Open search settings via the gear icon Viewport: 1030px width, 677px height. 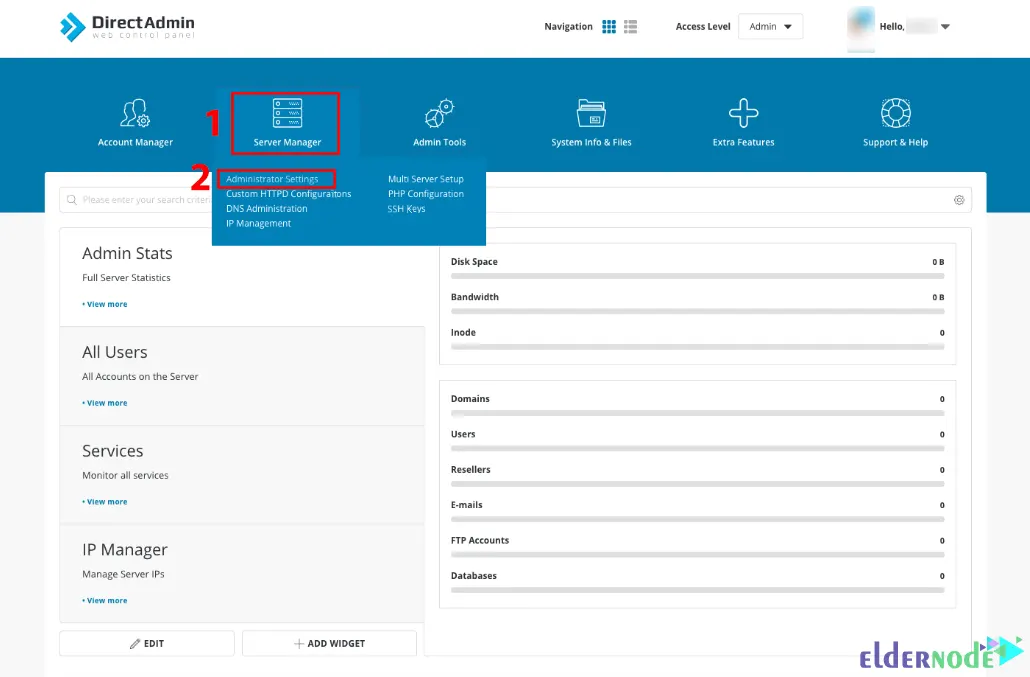click(x=959, y=200)
